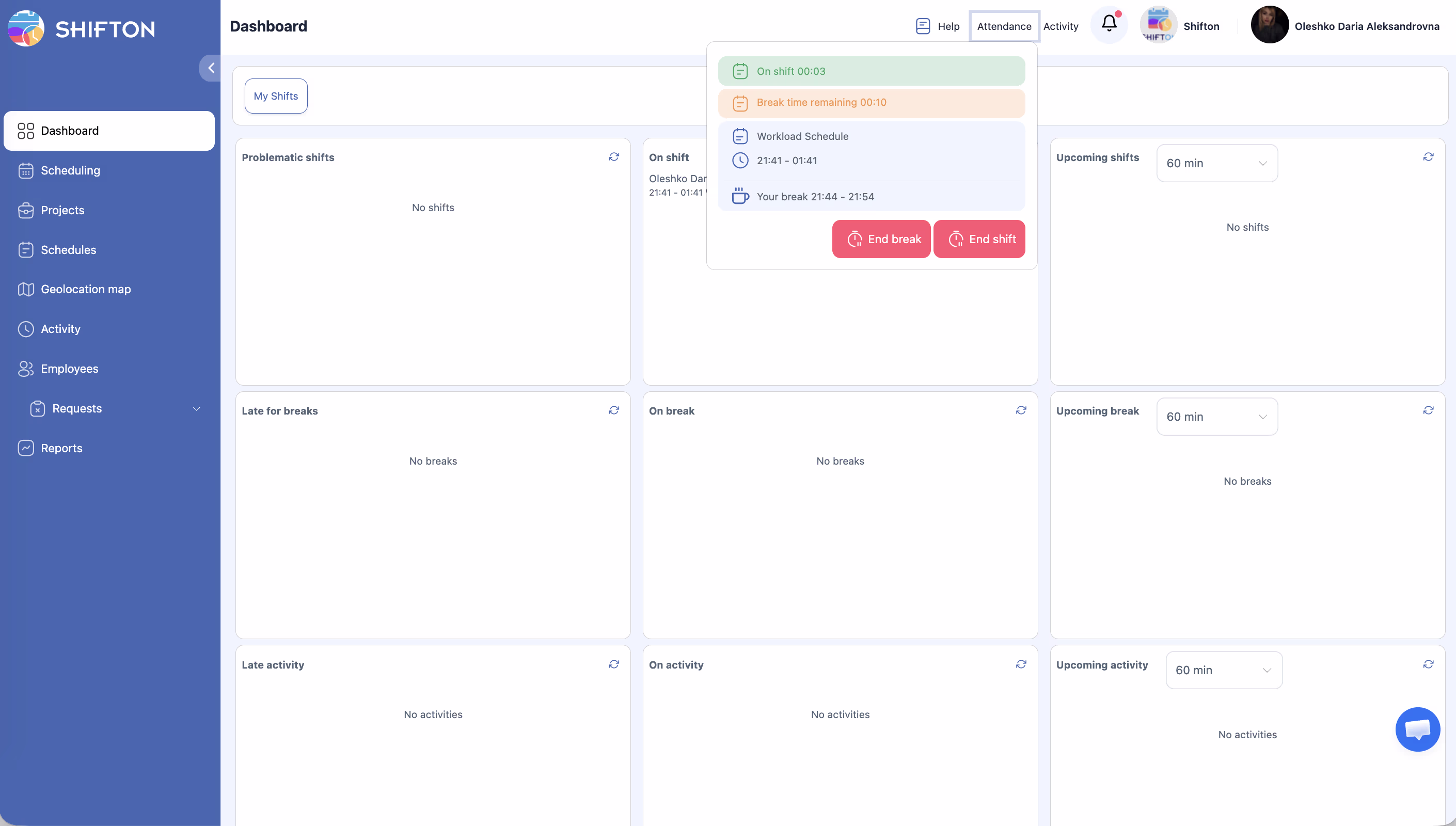The width and height of the screenshot is (1456, 826).
Task: Refresh the On break panel
Action: click(1021, 410)
